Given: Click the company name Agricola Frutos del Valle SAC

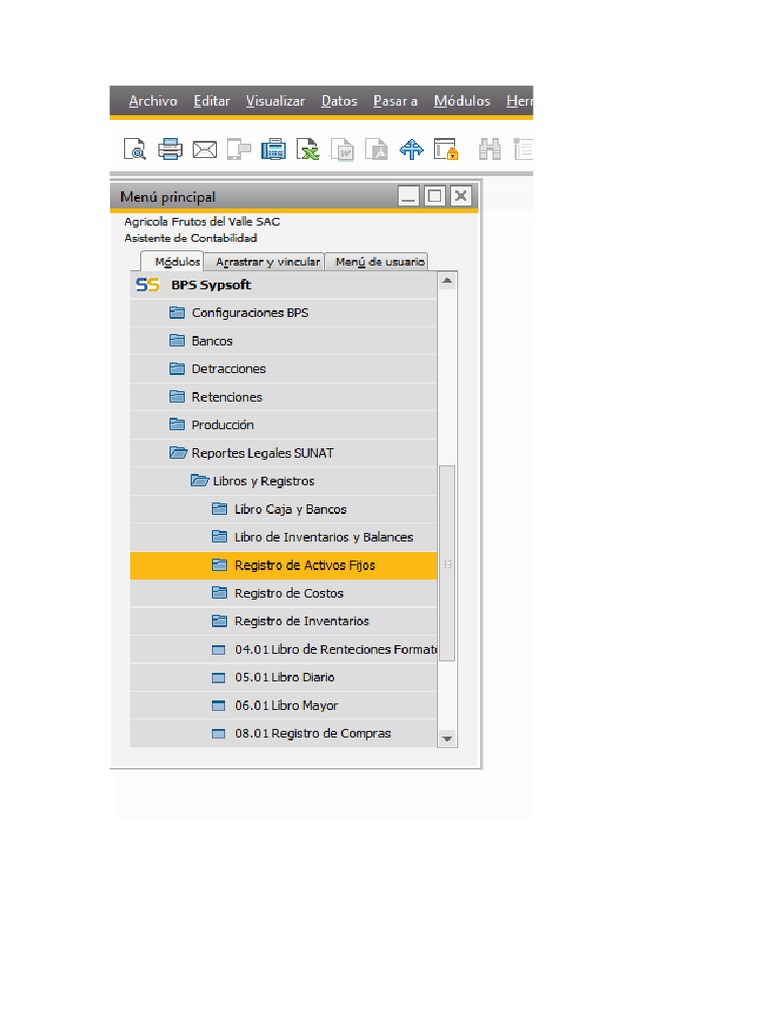Looking at the screenshot, I should tap(202, 222).
